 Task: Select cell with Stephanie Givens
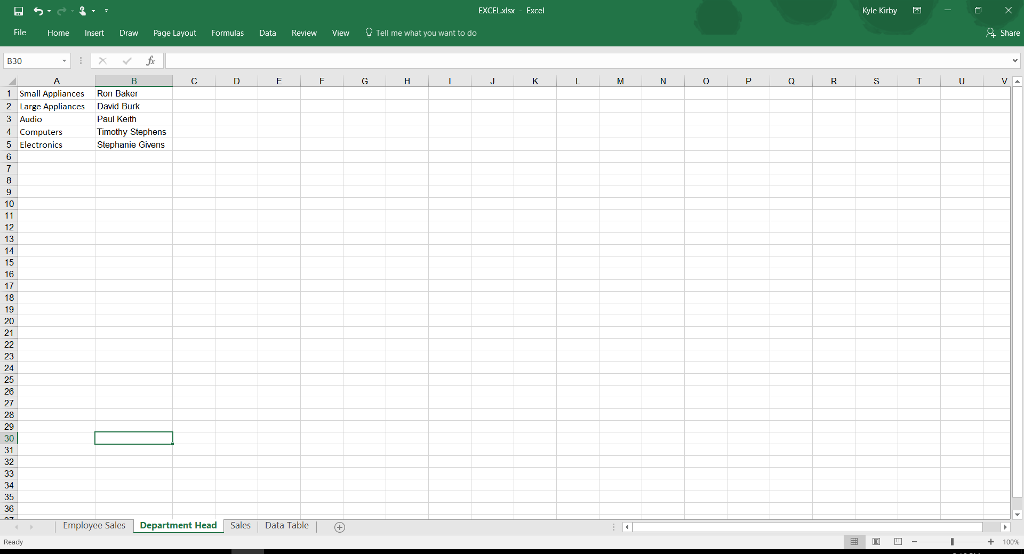[134, 145]
